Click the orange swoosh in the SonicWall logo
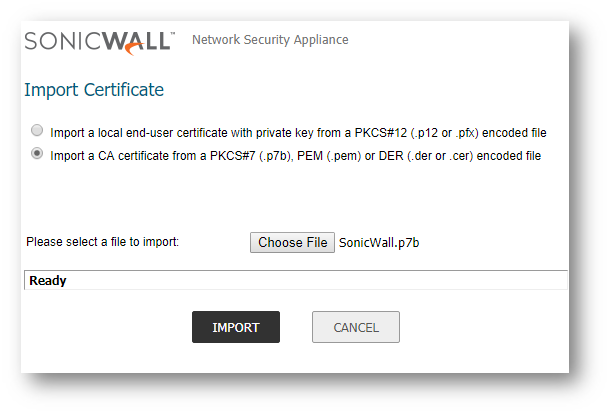611x415 pixels. pyautogui.click(x=134, y=49)
